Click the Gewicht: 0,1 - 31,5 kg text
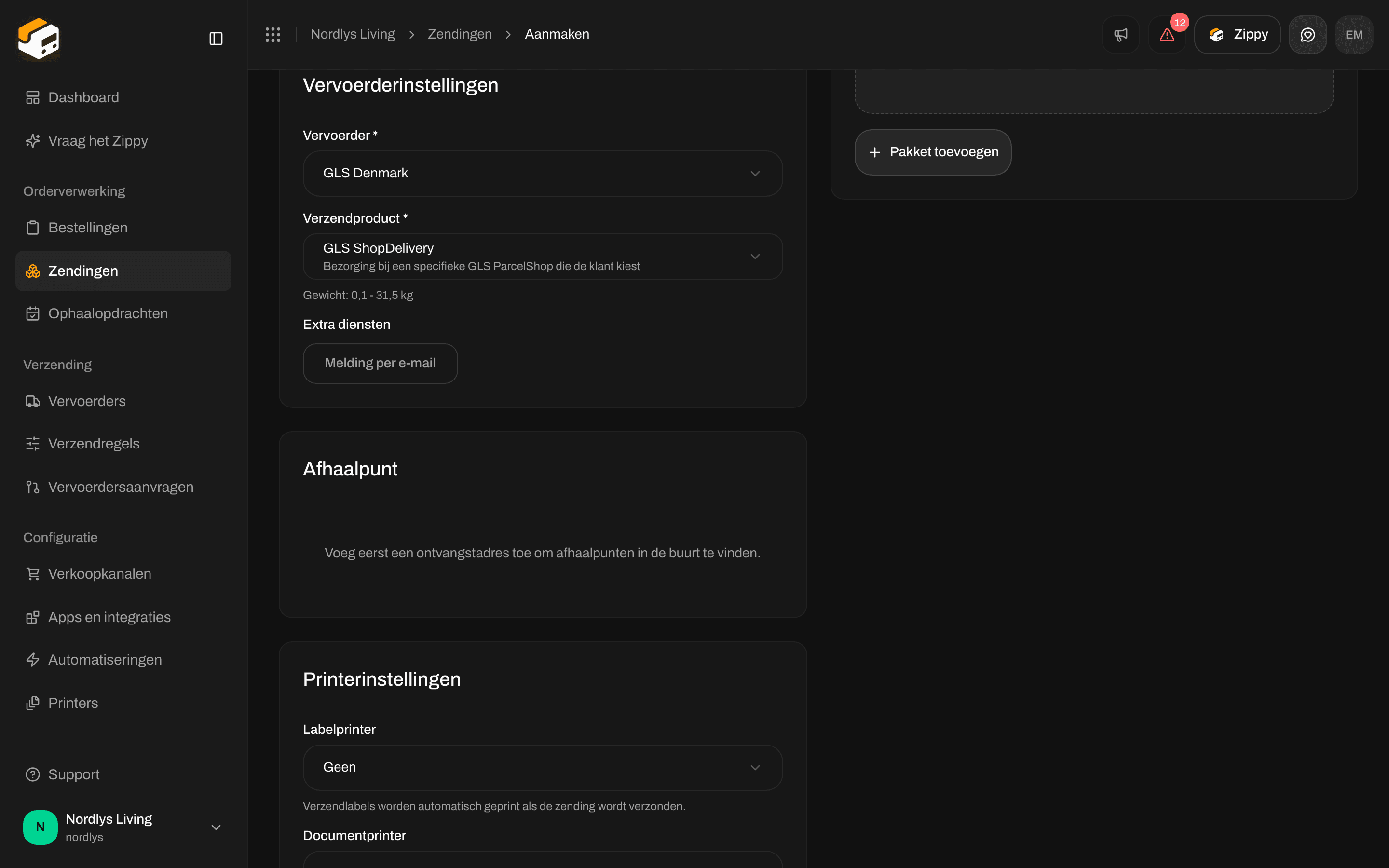1389x868 pixels. click(x=357, y=295)
